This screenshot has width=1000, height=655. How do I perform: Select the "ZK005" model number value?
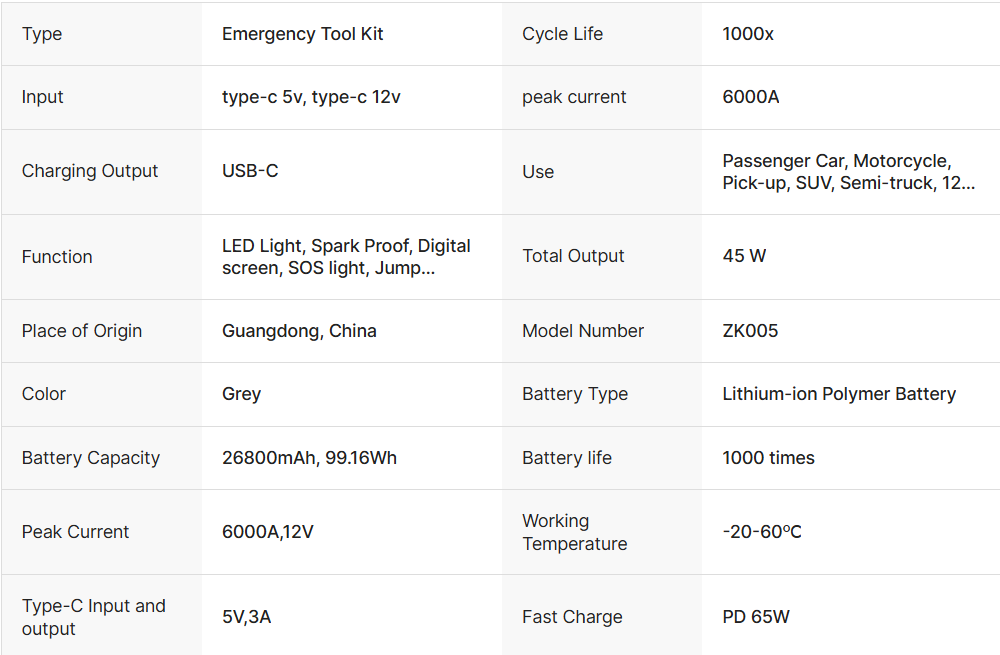[x=750, y=331]
